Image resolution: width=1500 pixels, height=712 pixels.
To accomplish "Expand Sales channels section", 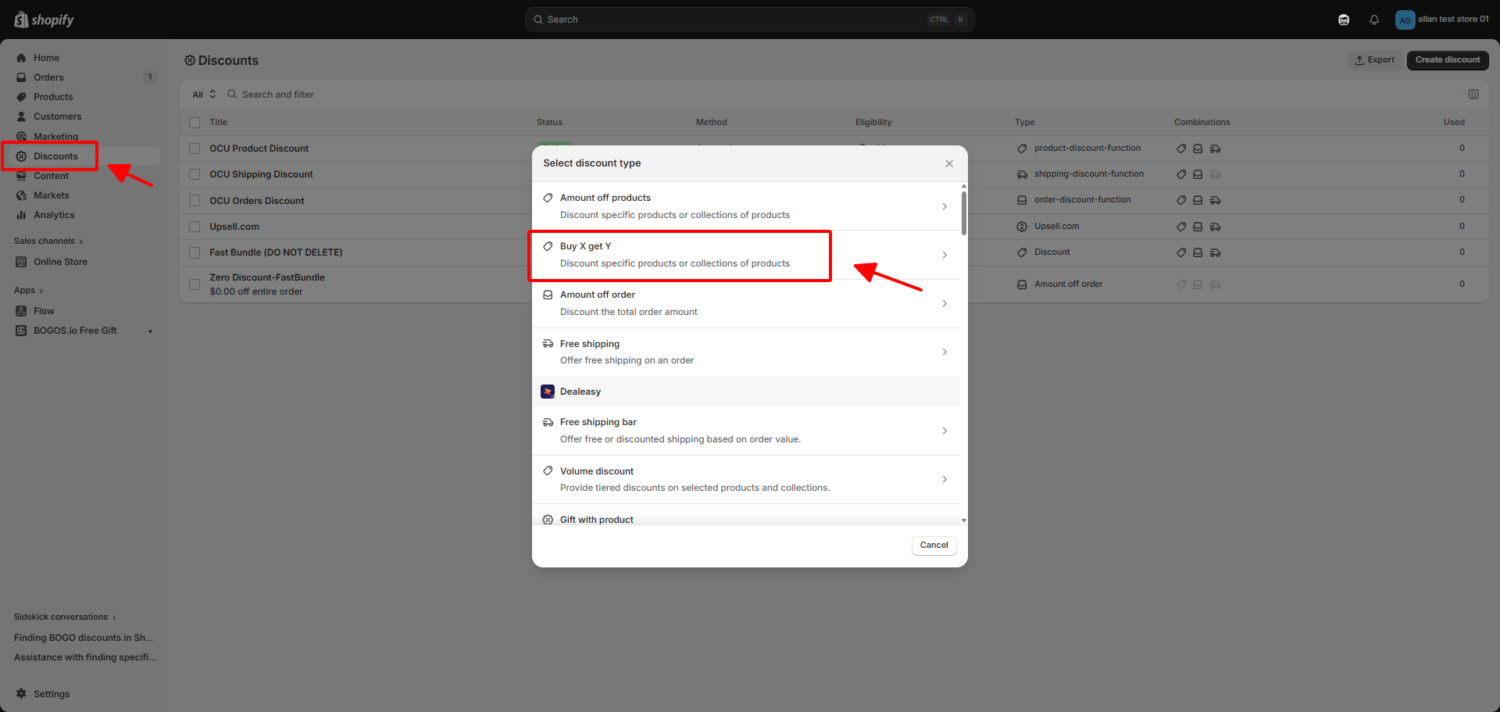I will (49, 241).
